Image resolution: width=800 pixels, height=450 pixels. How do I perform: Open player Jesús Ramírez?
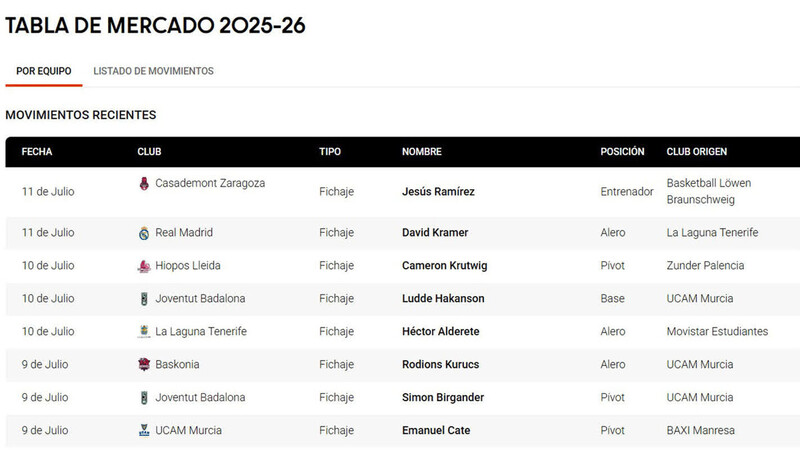(x=438, y=192)
